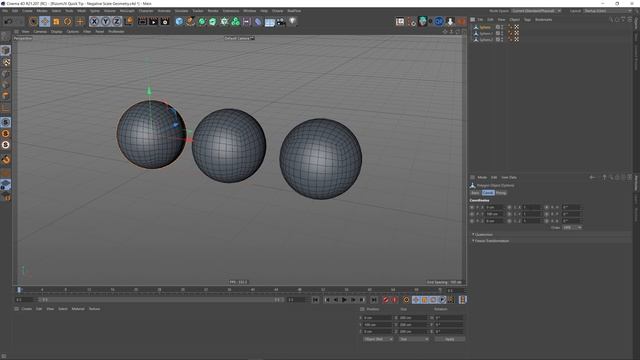
Task: Click the Floor environment icon
Action: tap(269, 22)
